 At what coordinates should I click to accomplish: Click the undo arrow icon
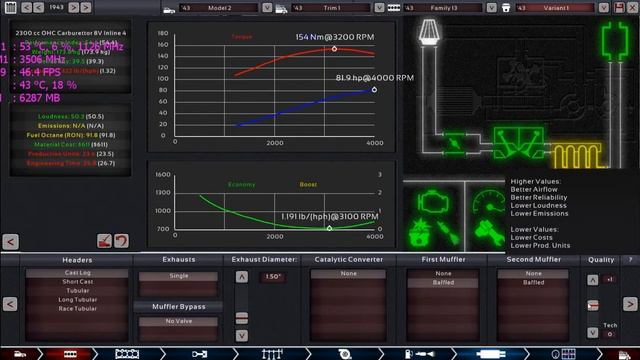[121, 241]
